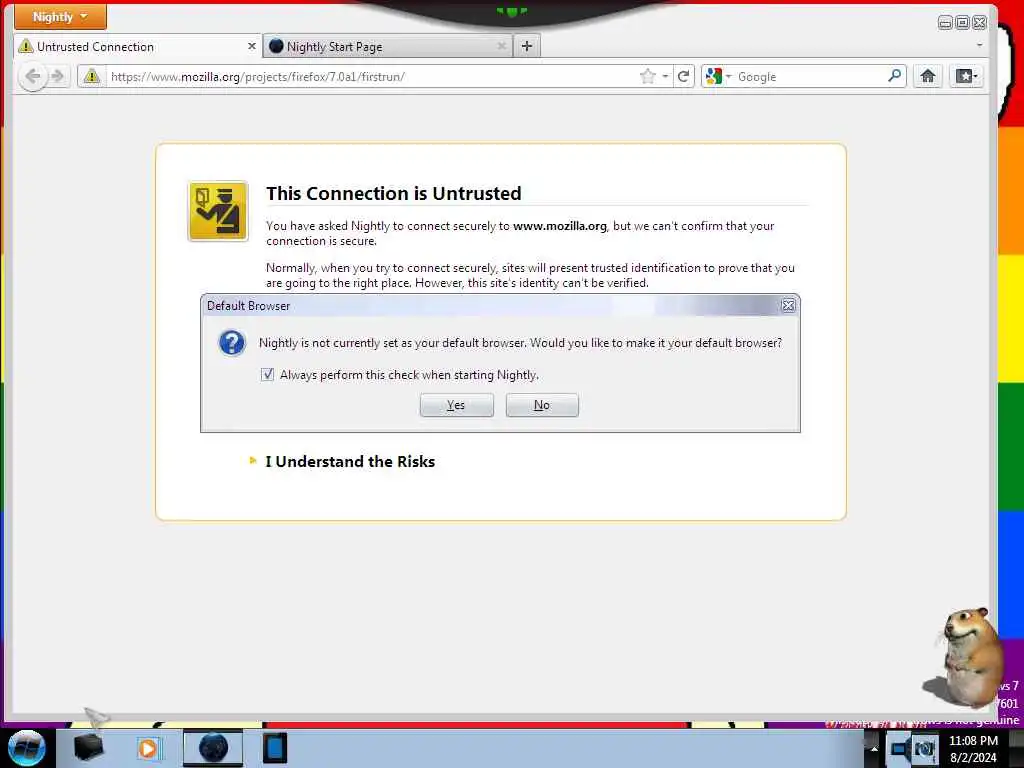The image size is (1024, 768).
Task: Click the Forward navigation arrow
Action: 57,76
